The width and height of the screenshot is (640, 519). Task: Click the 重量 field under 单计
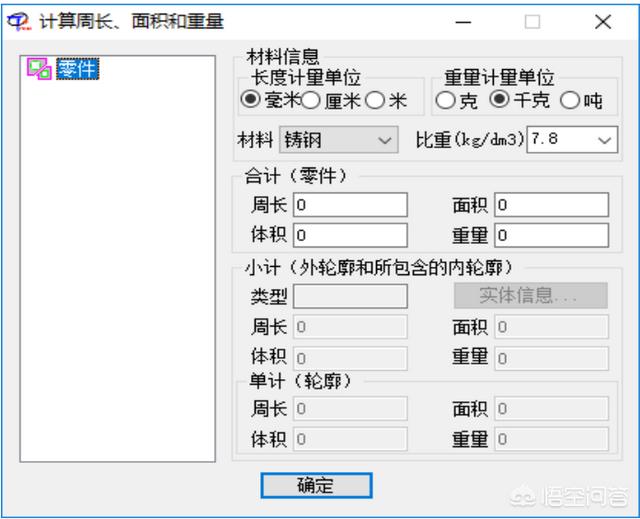[551, 439]
